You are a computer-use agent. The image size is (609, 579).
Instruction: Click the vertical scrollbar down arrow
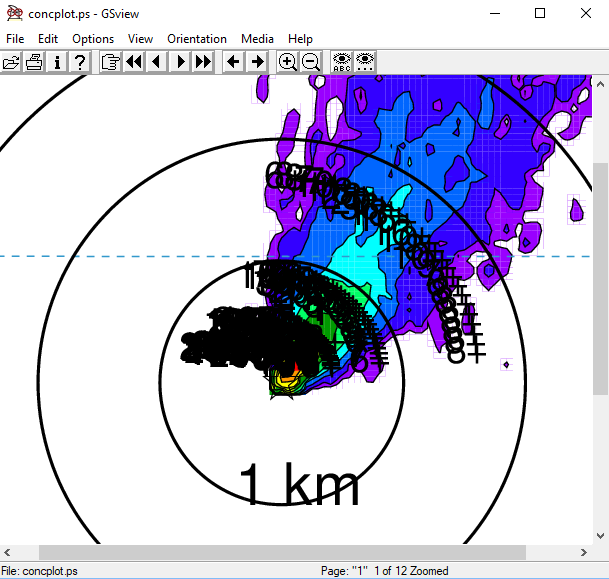pyautogui.click(x=600, y=535)
